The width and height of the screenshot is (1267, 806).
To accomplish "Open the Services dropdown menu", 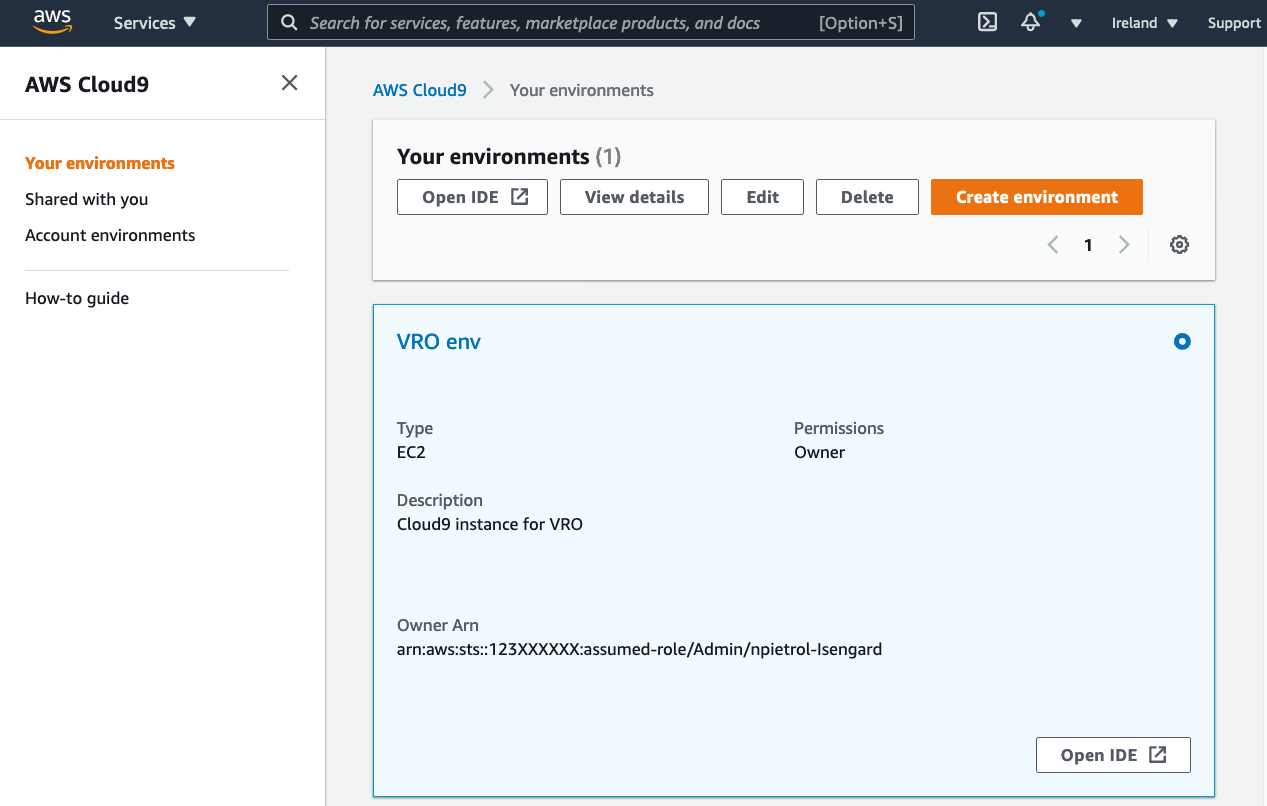I will click(155, 23).
